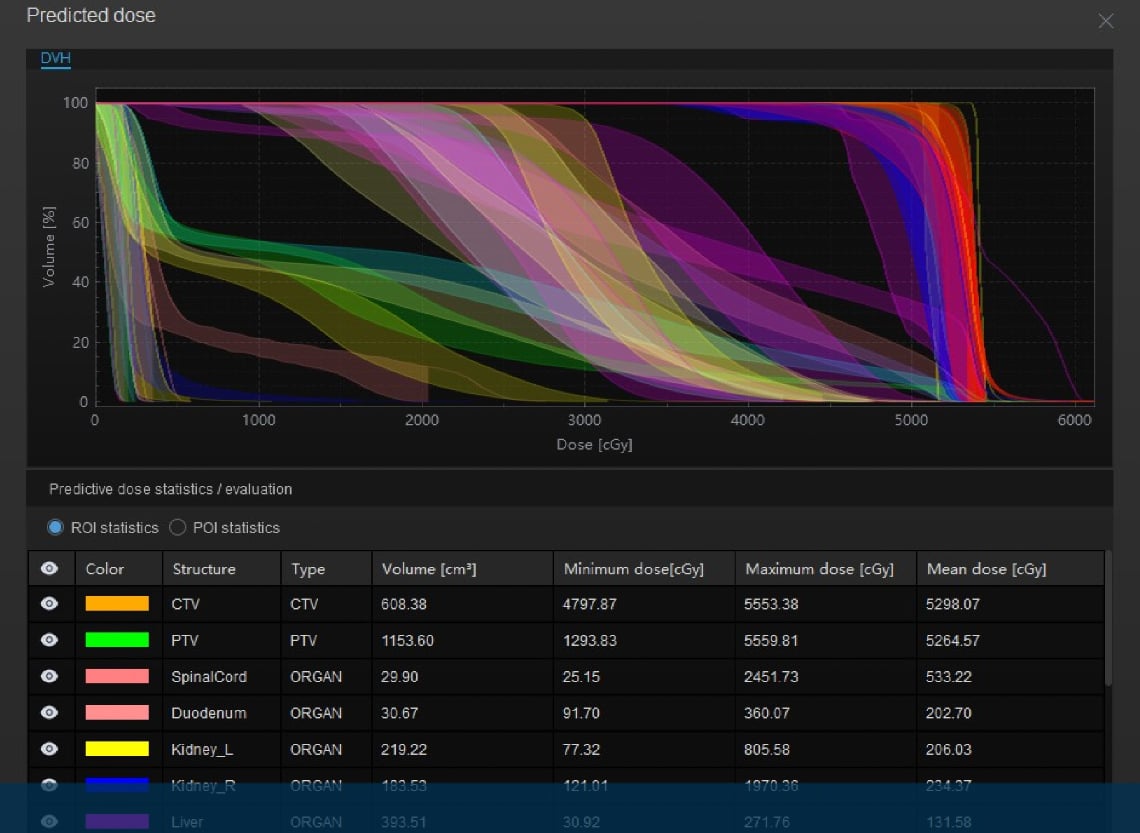Click SpinalCord minimum dose 25.15

[x=581, y=677]
